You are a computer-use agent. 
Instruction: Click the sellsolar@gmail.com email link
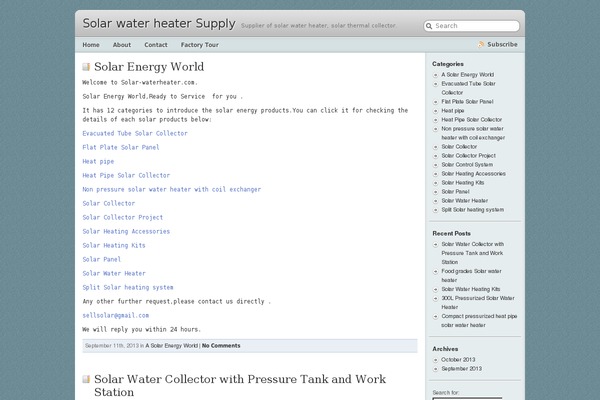tap(116, 315)
